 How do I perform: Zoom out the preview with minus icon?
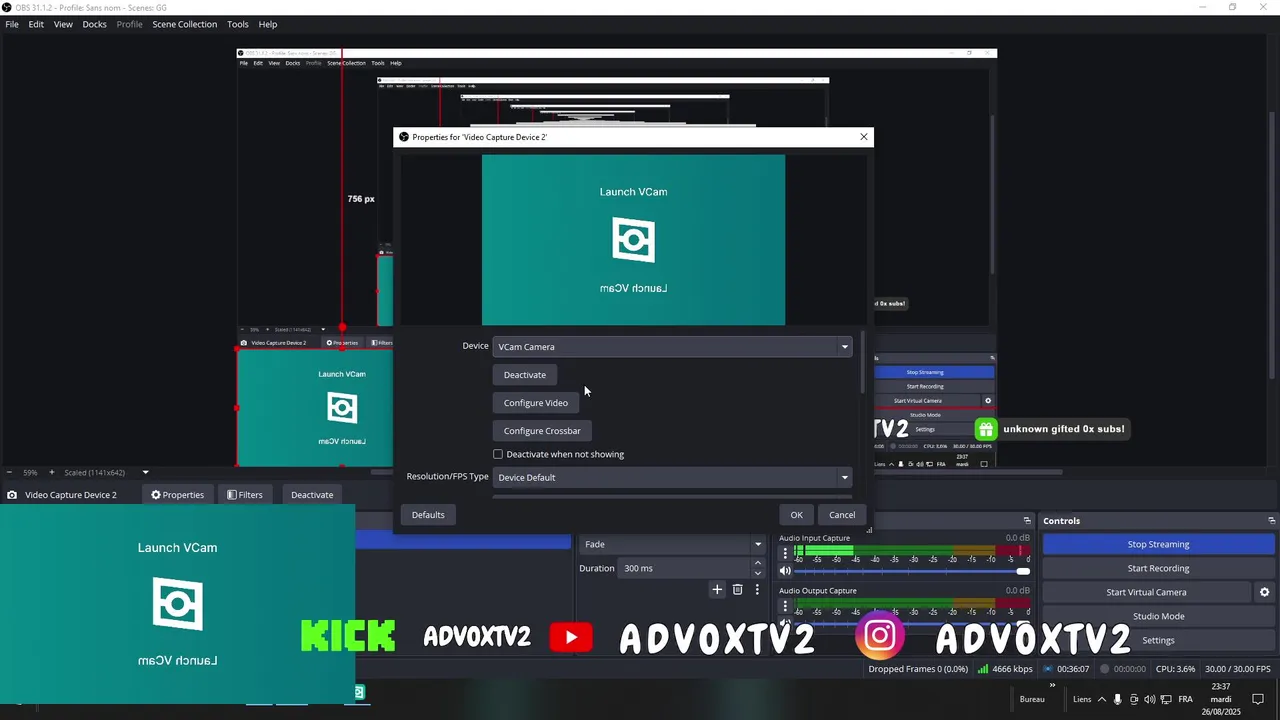(10, 473)
